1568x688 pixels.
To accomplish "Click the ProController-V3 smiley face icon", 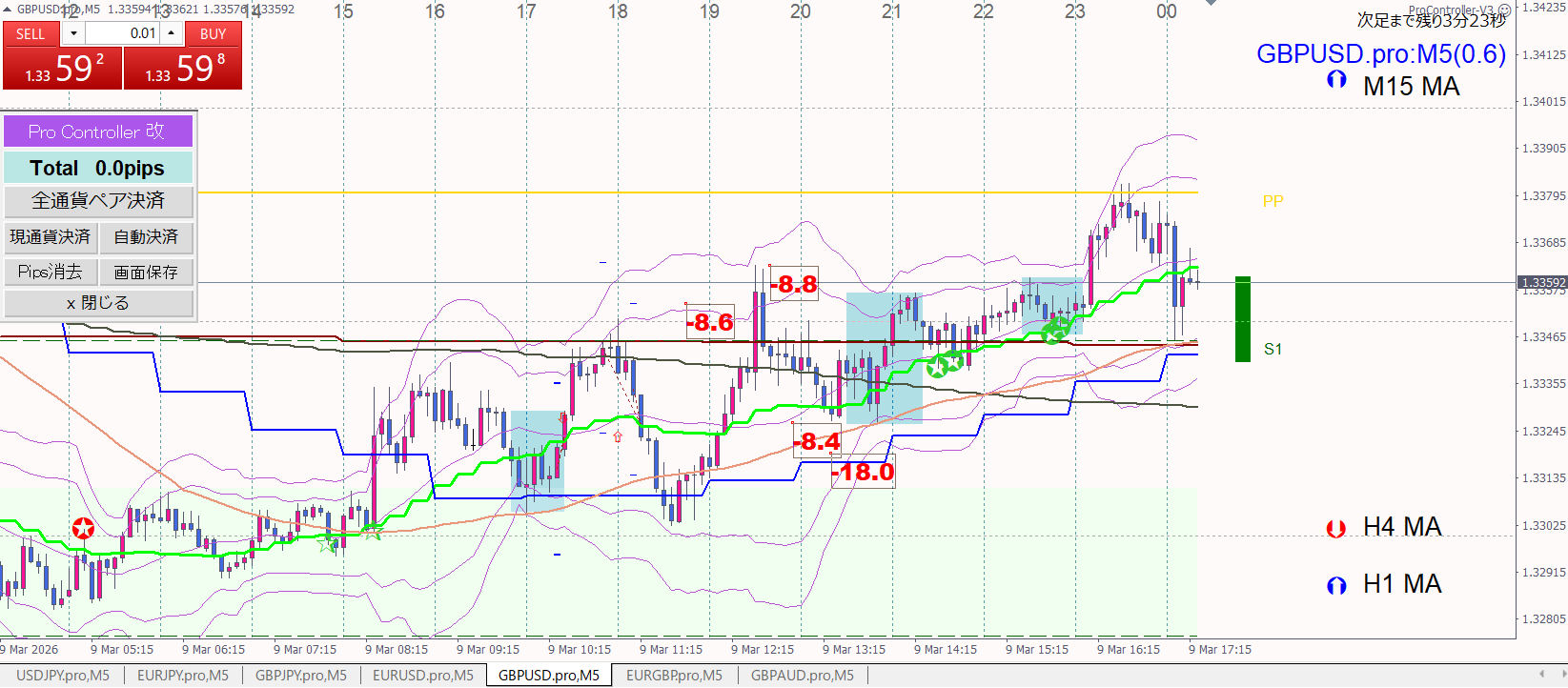I will pos(1504,10).
